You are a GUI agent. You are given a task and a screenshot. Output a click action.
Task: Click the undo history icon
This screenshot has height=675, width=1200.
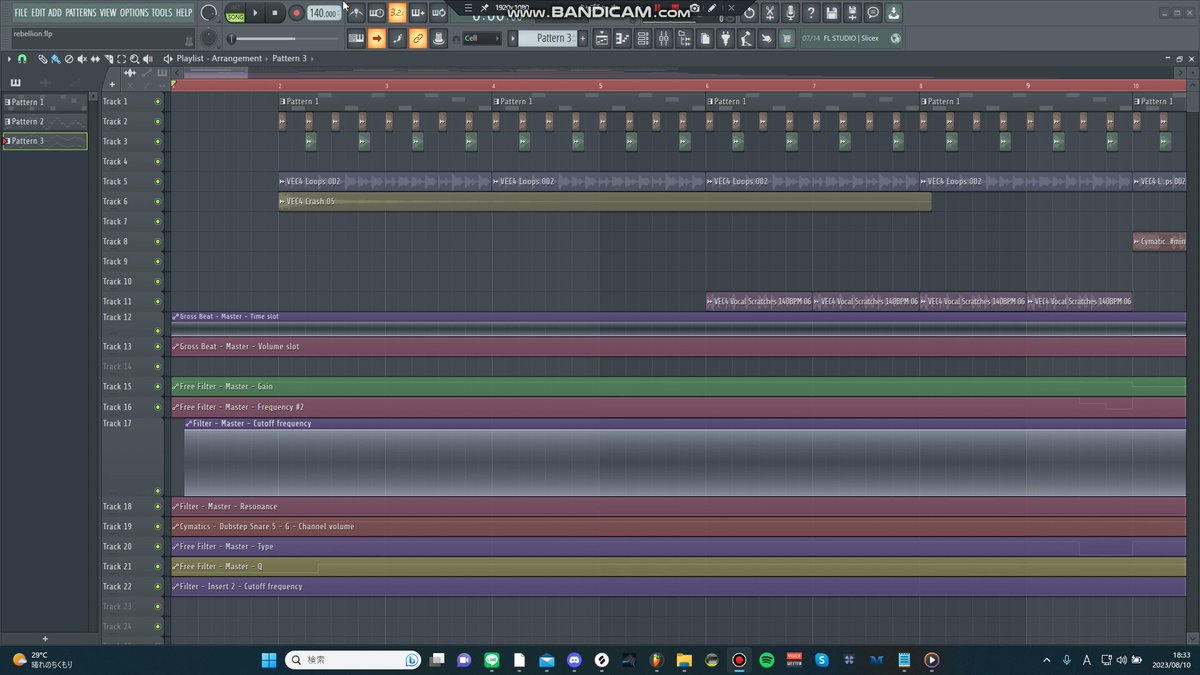click(x=749, y=13)
